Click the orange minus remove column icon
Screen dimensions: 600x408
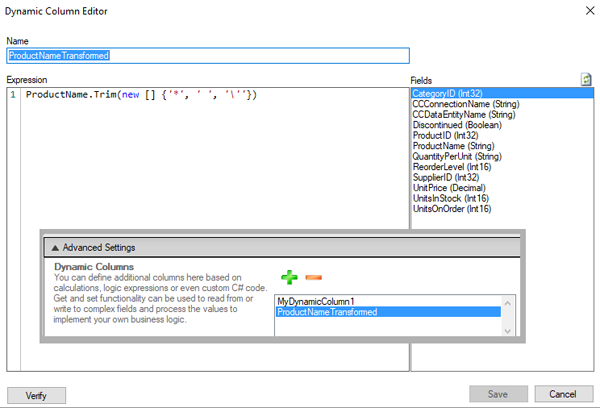tap(313, 277)
